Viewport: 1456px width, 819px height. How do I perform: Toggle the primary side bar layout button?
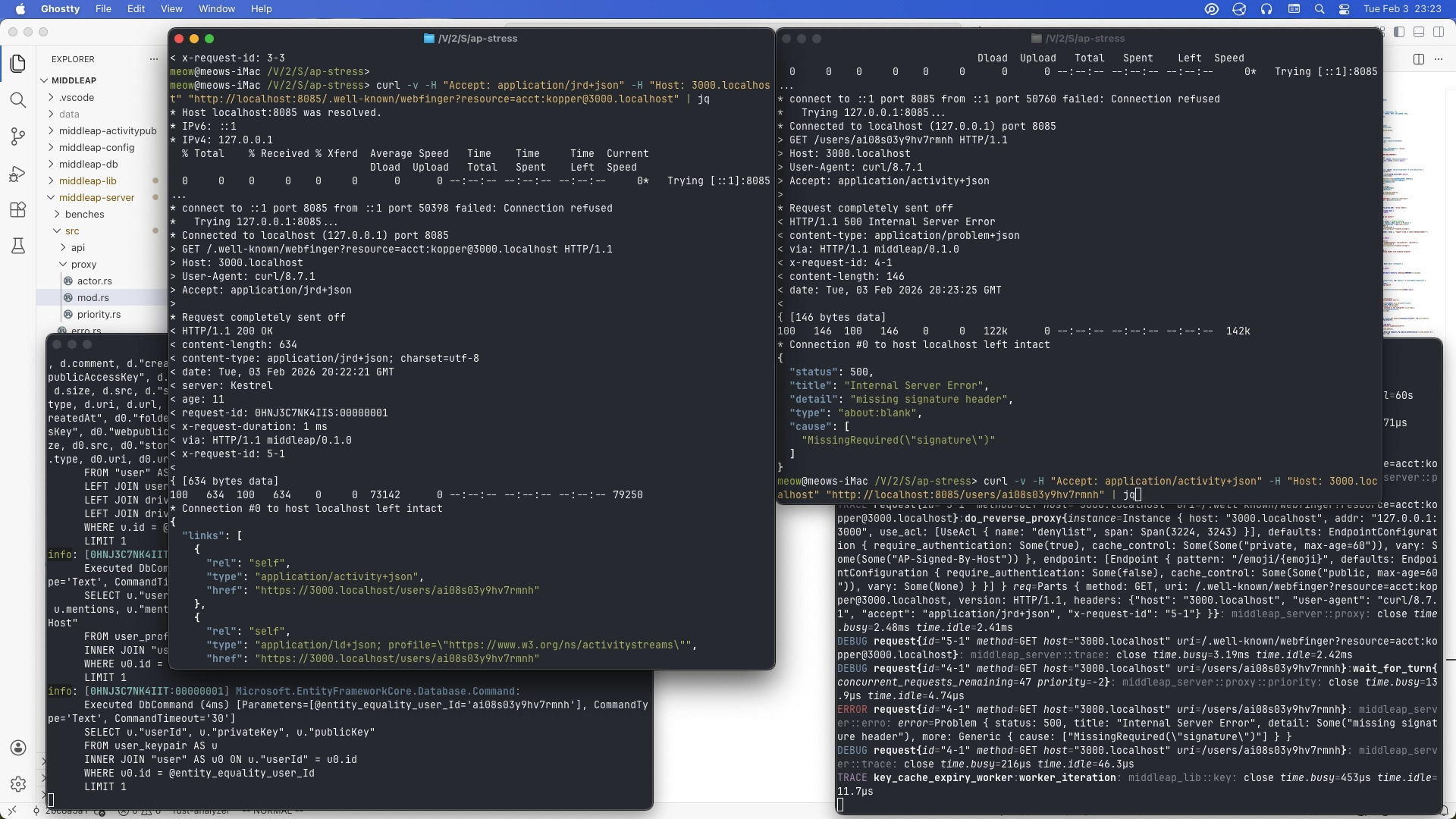pos(1399,32)
